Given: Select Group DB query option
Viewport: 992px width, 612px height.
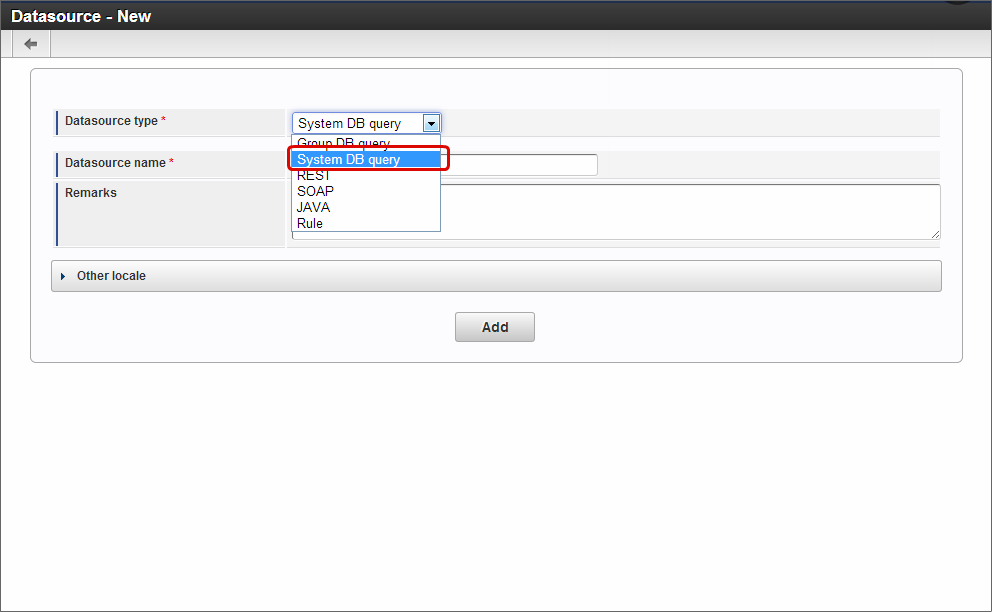Looking at the screenshot, I should pyautogui.click(x=365, y=143).
